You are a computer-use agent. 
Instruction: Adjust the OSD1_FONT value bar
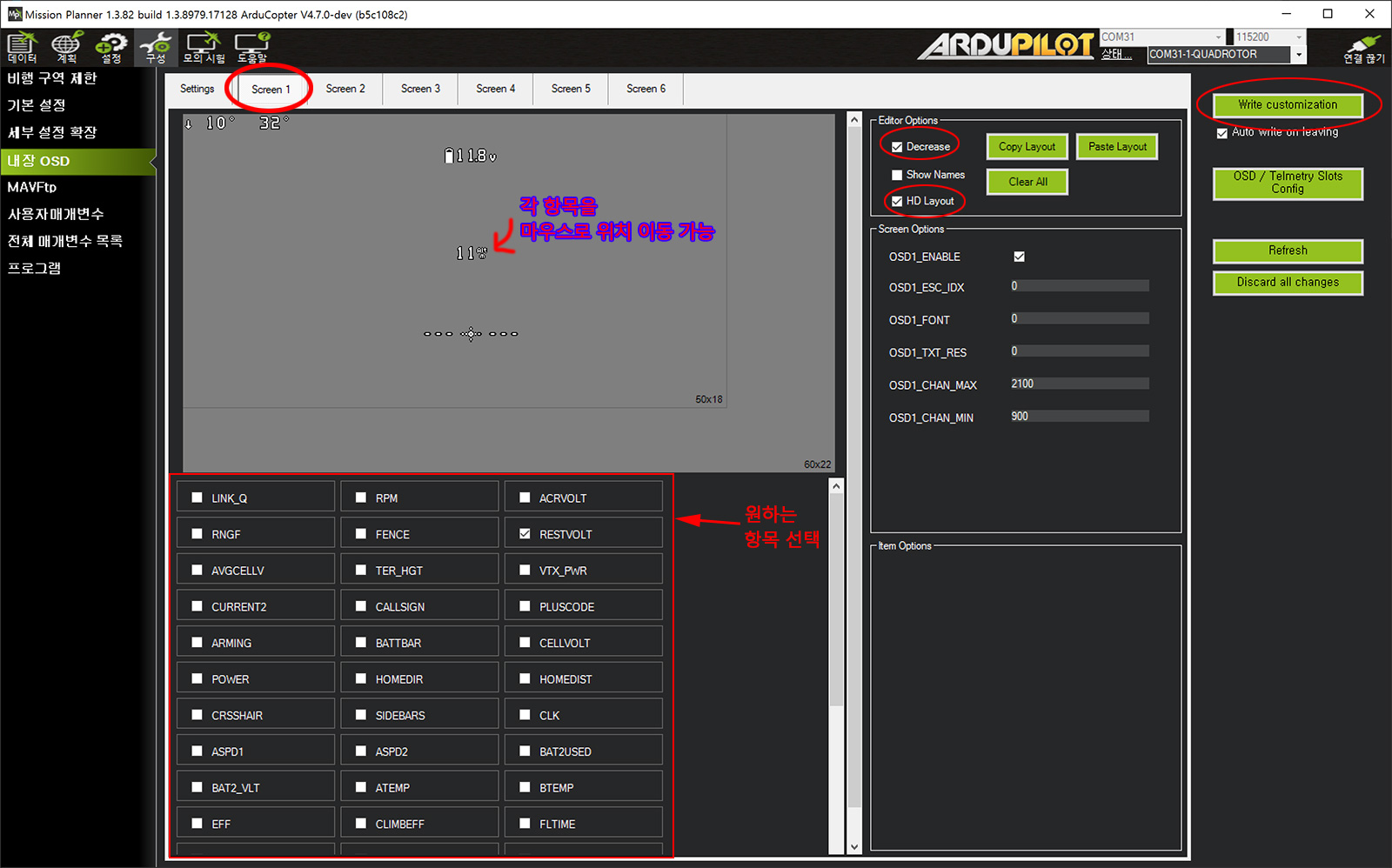[x=1079, y=319]
